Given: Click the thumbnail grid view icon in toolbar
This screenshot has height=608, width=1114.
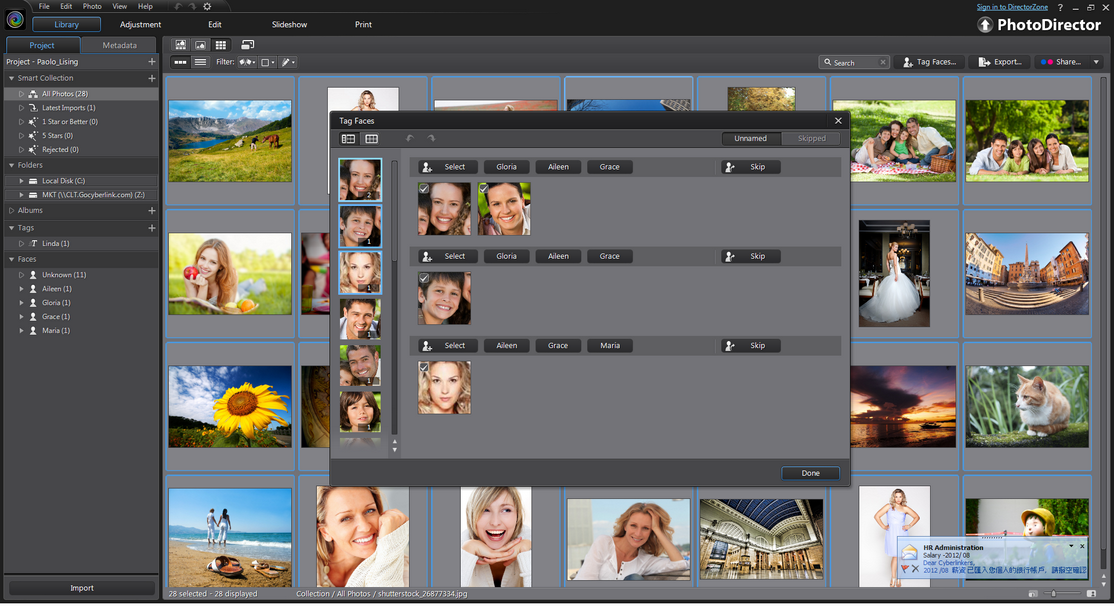Looking at the screenshot, I should click(221, 45).
